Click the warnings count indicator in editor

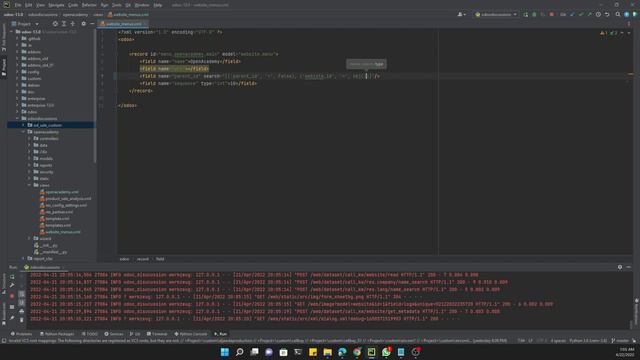604,33
